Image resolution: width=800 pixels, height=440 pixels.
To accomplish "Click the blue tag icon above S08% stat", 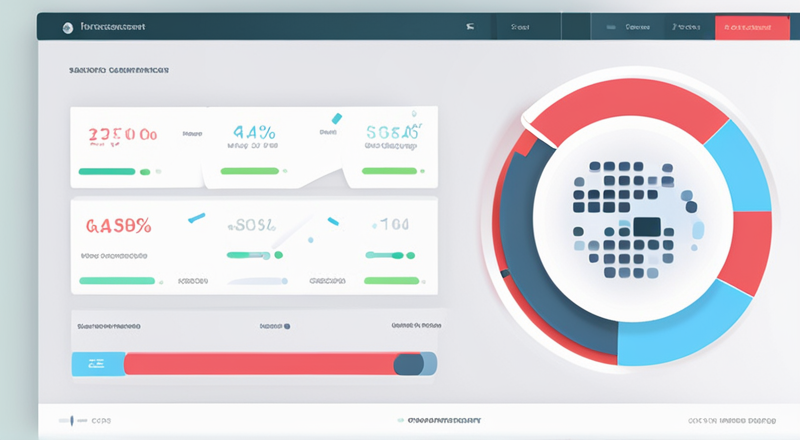I will (336, 119).
